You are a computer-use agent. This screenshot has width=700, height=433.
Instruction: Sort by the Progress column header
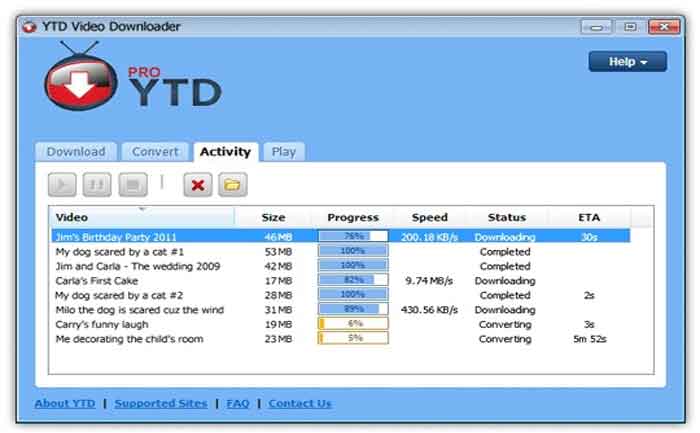[353, 217]
